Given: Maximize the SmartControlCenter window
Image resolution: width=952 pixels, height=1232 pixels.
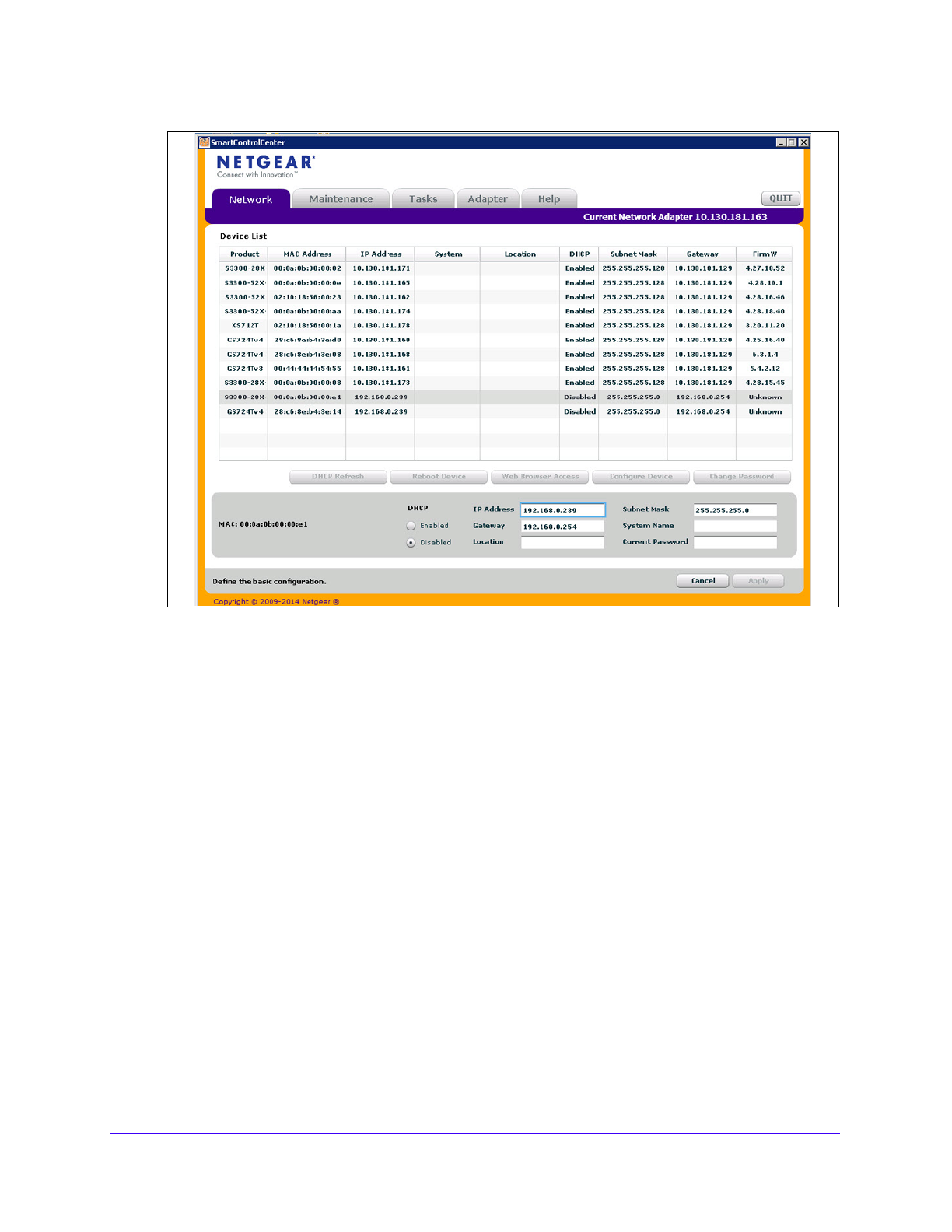Looking at the screenshot, I should coord(793,142).
